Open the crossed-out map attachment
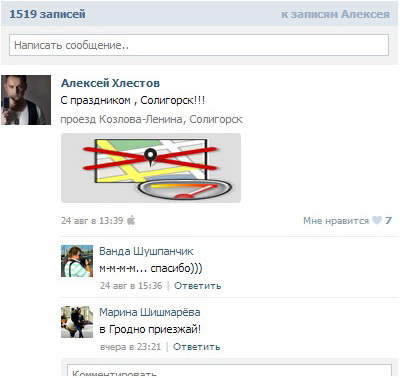The height and width of the screenshot is (378, 400). click(151, 168)
